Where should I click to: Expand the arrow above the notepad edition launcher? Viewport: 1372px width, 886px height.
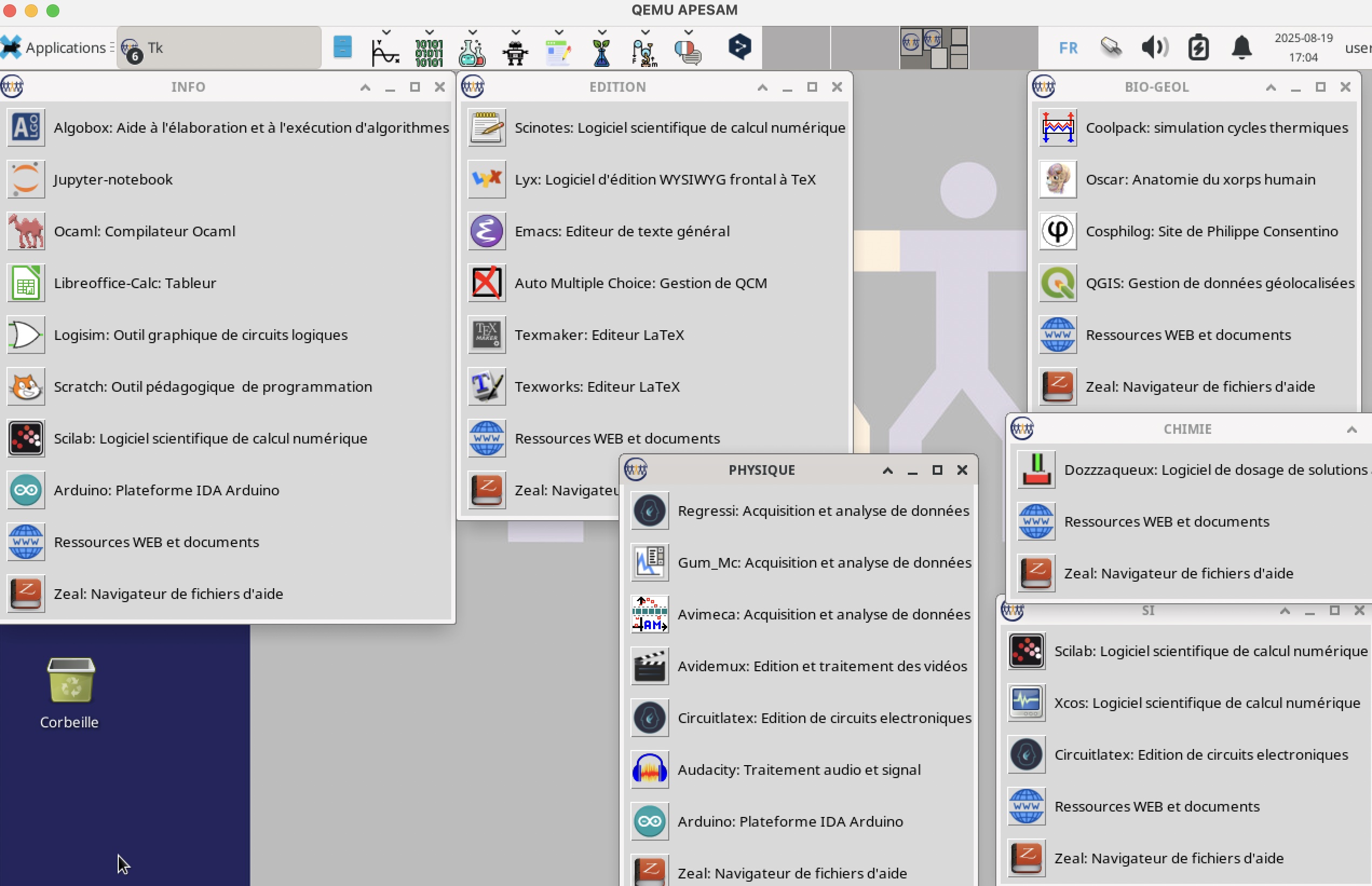[x=559, y=32]
